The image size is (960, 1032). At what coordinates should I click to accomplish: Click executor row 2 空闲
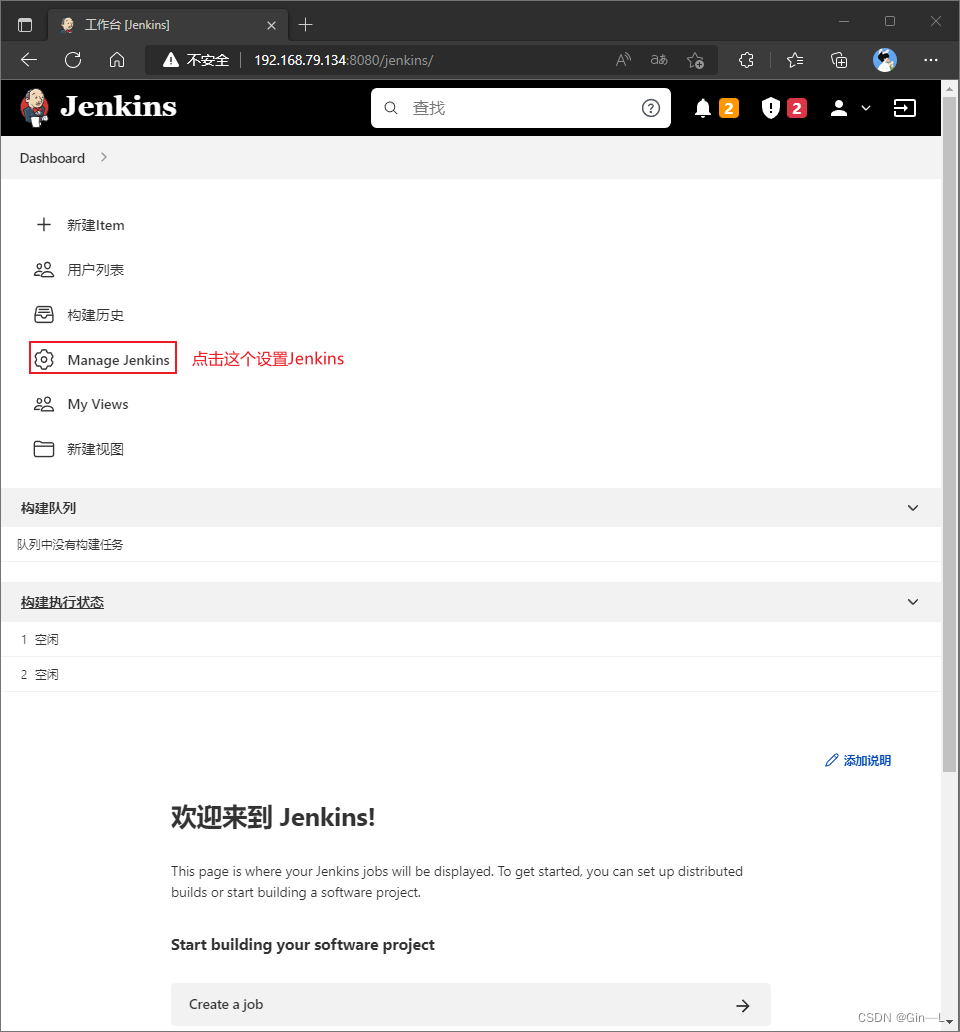click(x=39, y=675)
